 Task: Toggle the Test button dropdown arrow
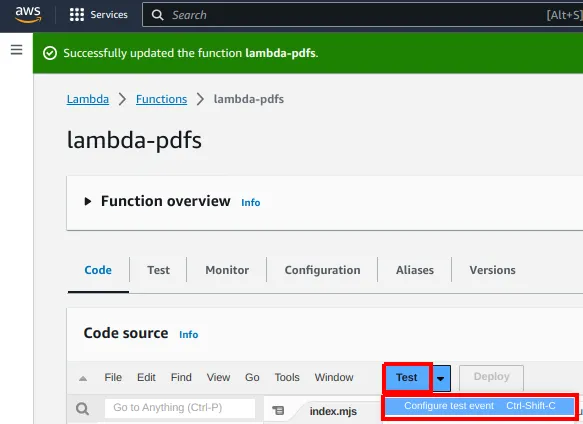[441, 379]
